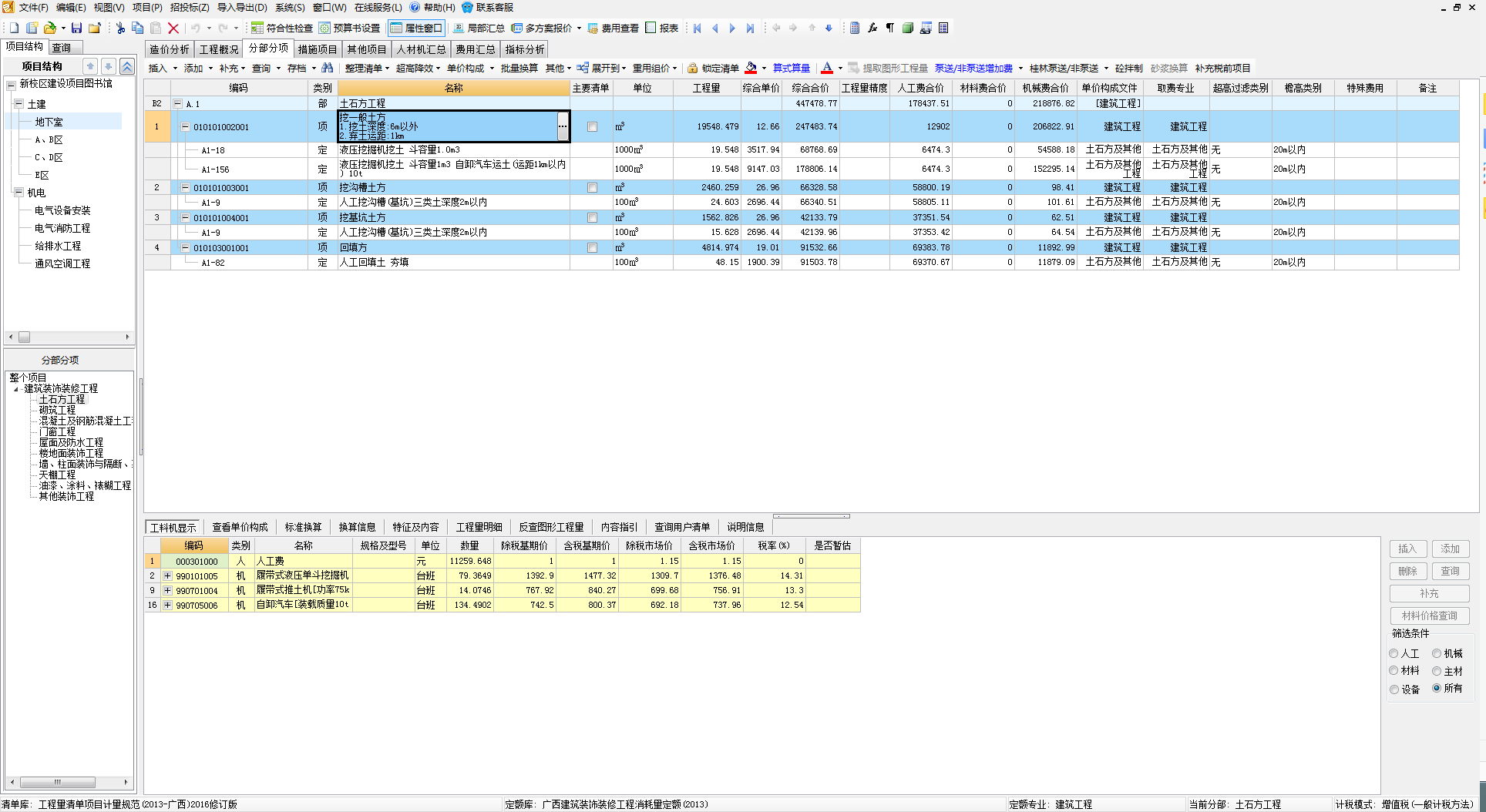The height and width of the screenshot is (812, 1486).
Task: Open the font color A swatch
Action: pyautogui.click(x=827, y=69)
